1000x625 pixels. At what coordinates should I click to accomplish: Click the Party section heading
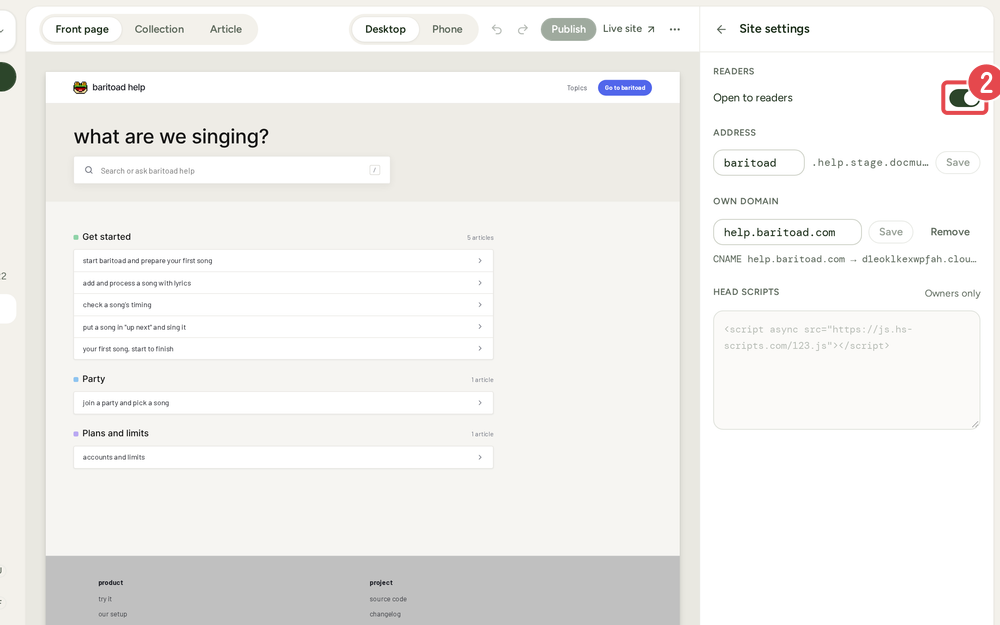pyautogui.click(x=94, y=379)
